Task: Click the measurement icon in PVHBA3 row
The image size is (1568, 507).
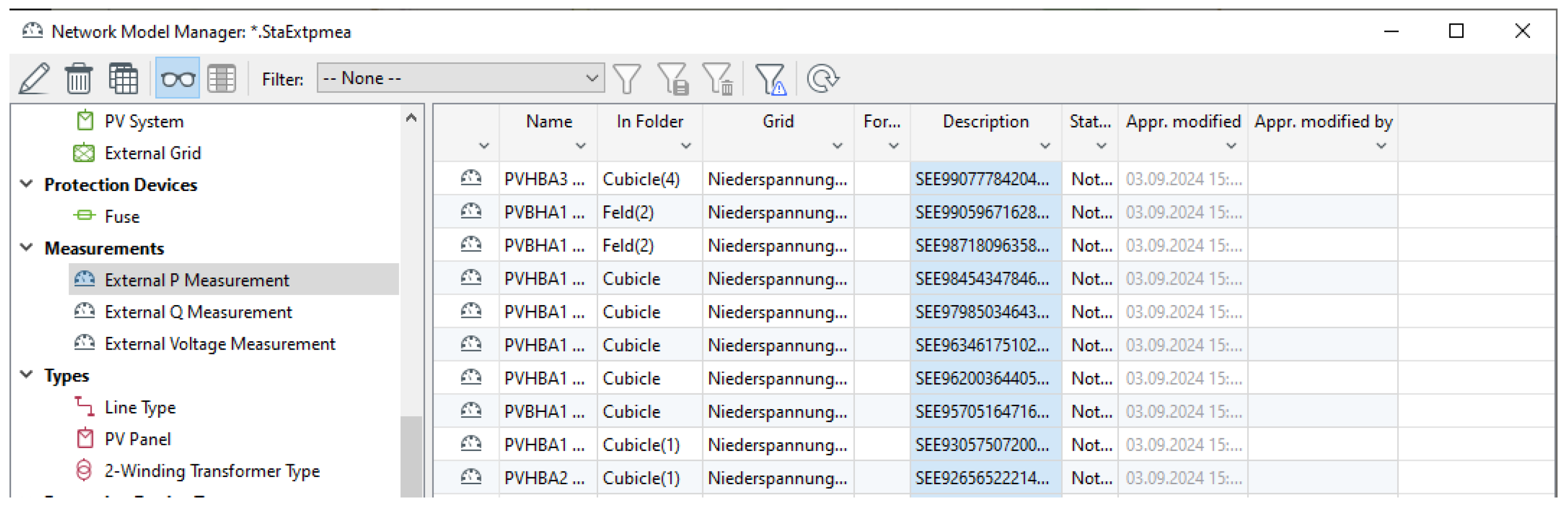Action: (470, 178)
